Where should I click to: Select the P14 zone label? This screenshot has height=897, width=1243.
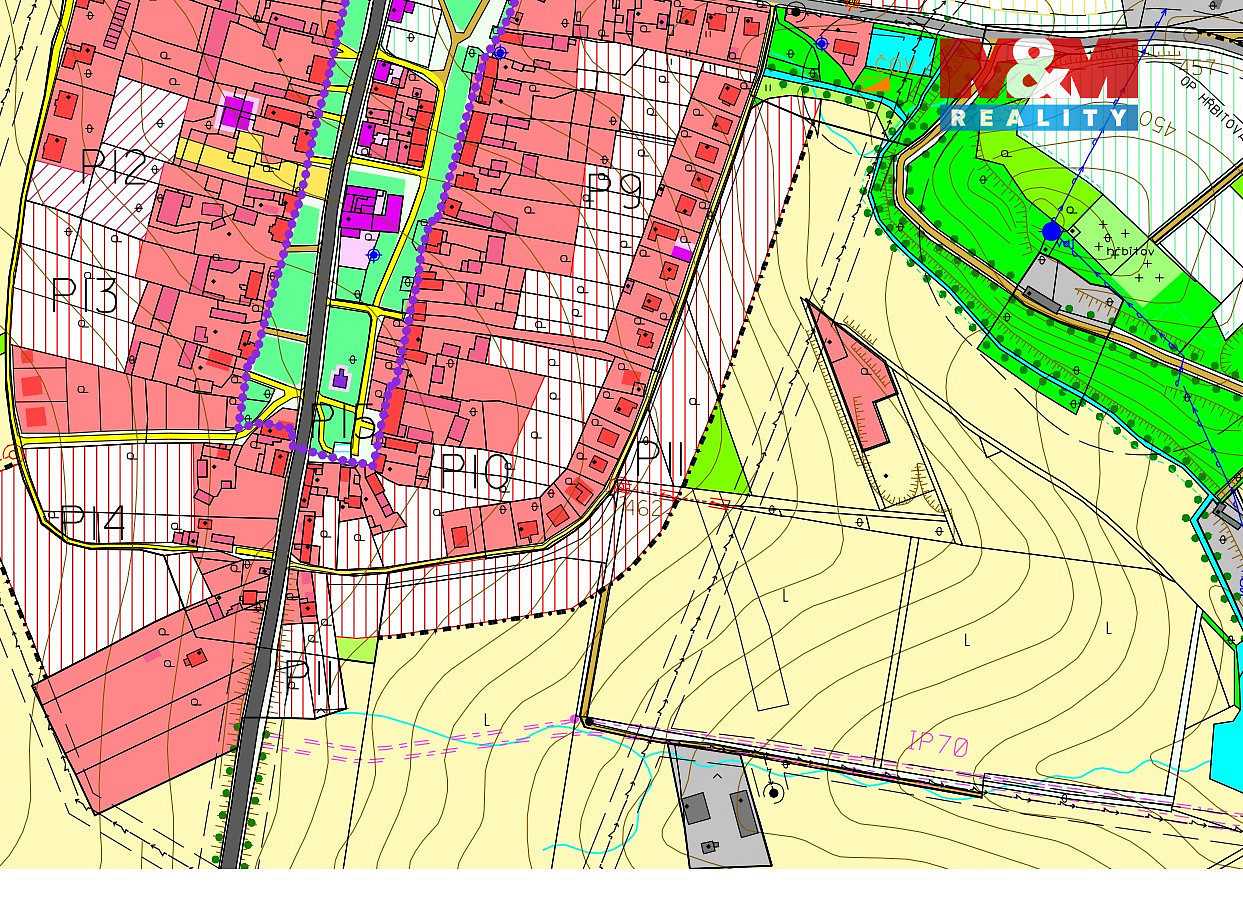click(92, 521)
